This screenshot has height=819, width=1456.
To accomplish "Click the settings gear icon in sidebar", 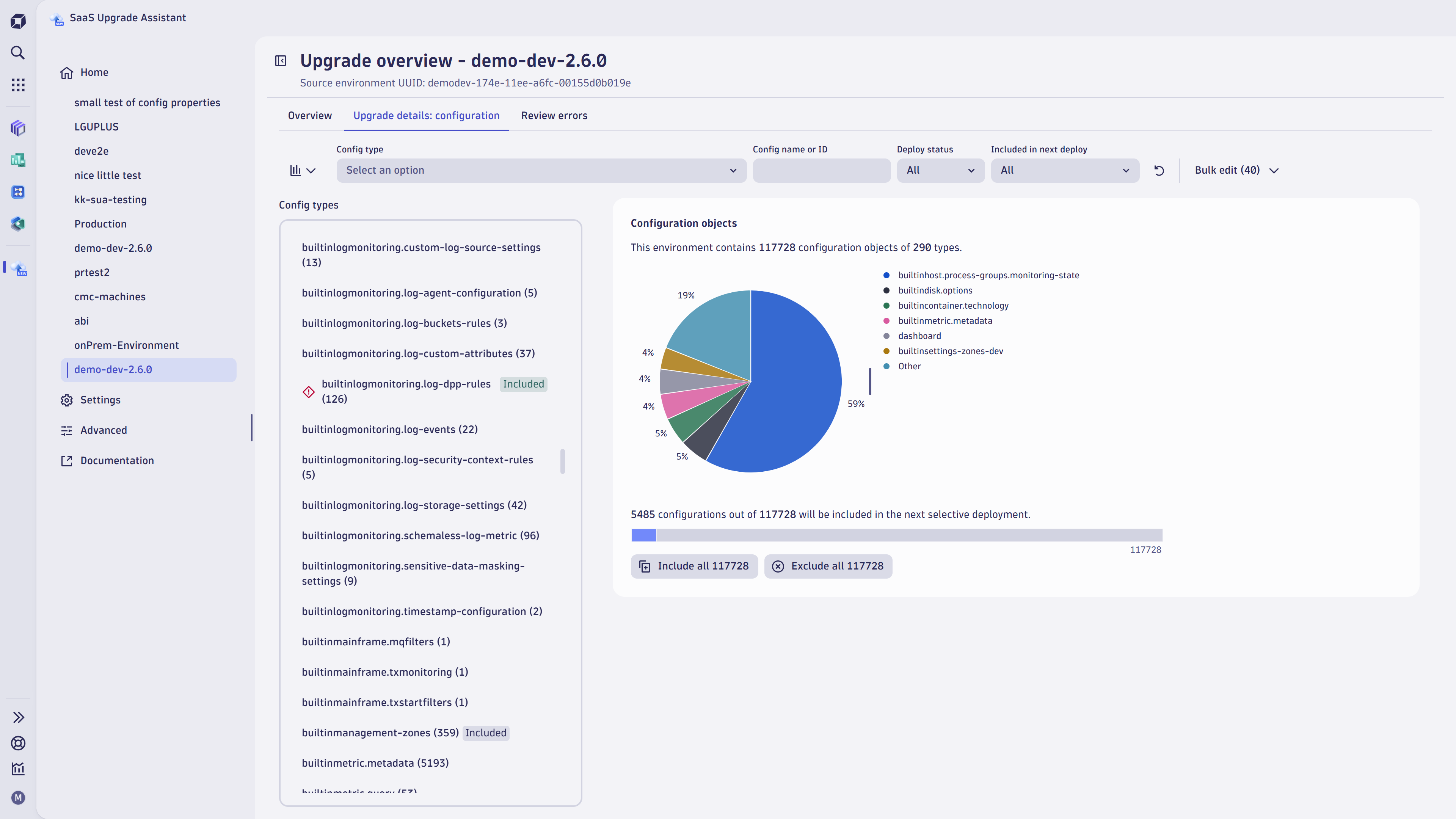I will point(66,400).
